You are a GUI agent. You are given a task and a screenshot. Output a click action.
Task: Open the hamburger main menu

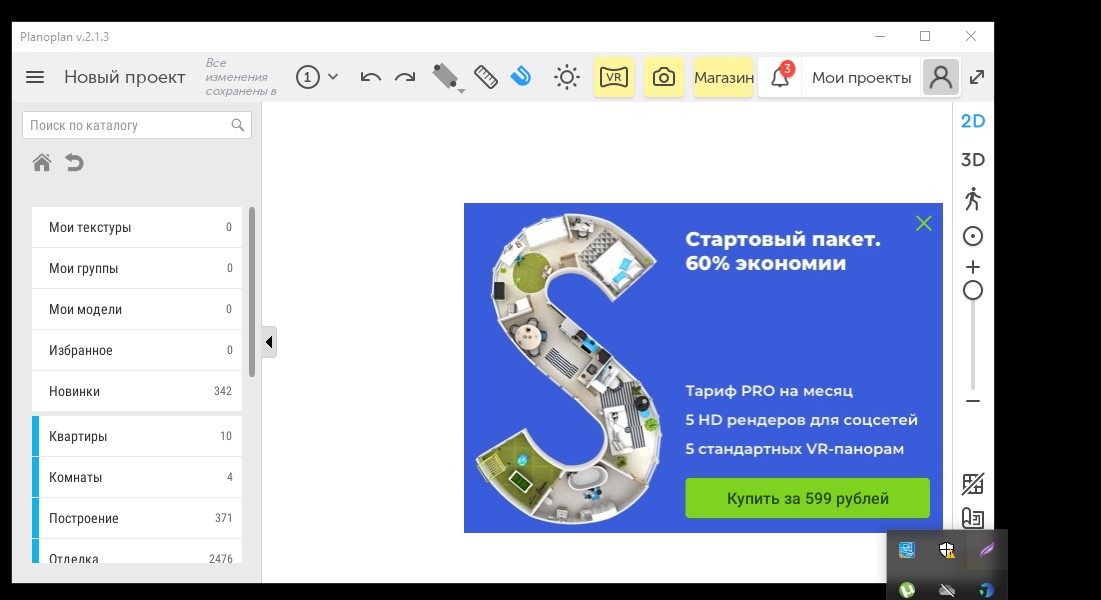coord(35,77)
